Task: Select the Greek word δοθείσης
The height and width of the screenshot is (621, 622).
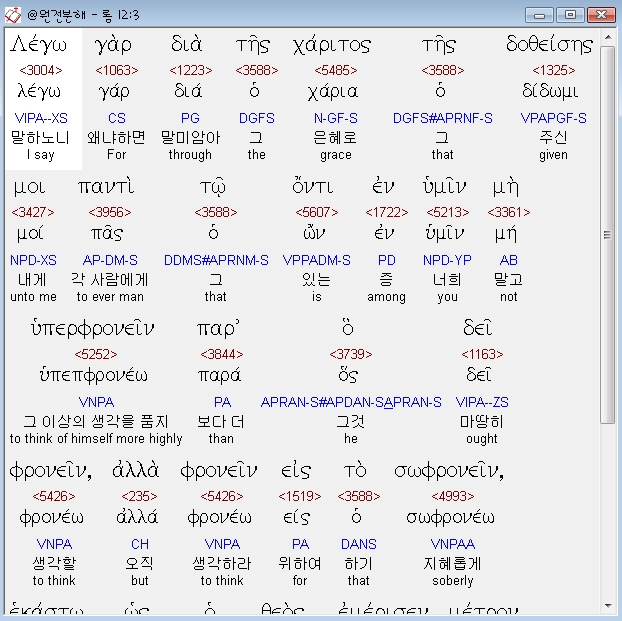Action: click(x=549, y=44)
